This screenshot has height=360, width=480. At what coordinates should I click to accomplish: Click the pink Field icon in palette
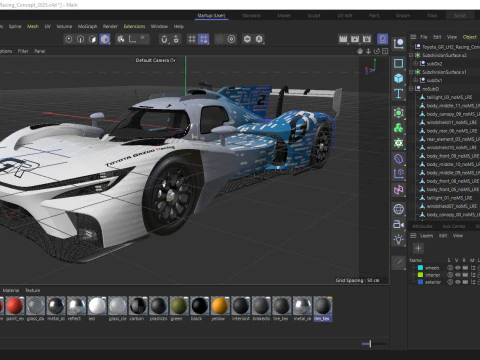(x=398, y=190)
